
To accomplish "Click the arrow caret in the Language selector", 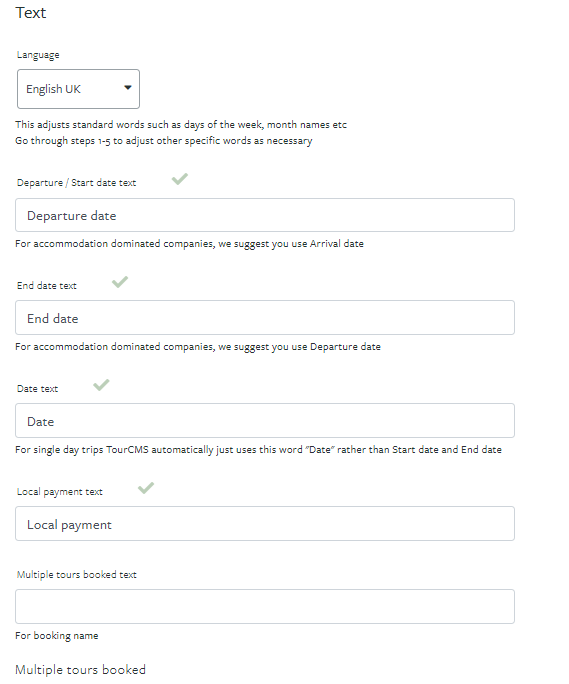I will point(128,88).
